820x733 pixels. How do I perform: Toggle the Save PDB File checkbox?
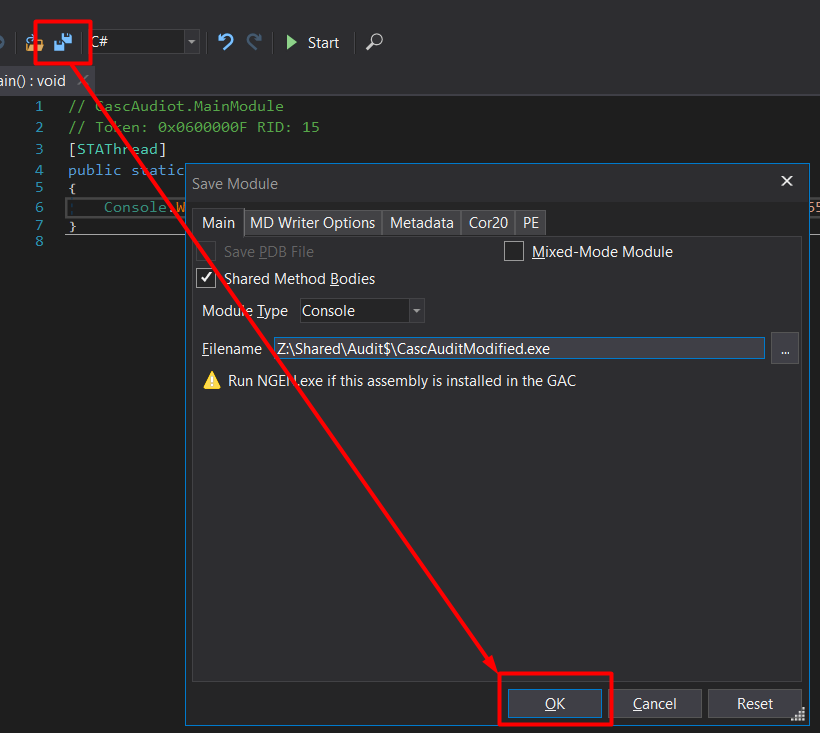click(207, 252)
